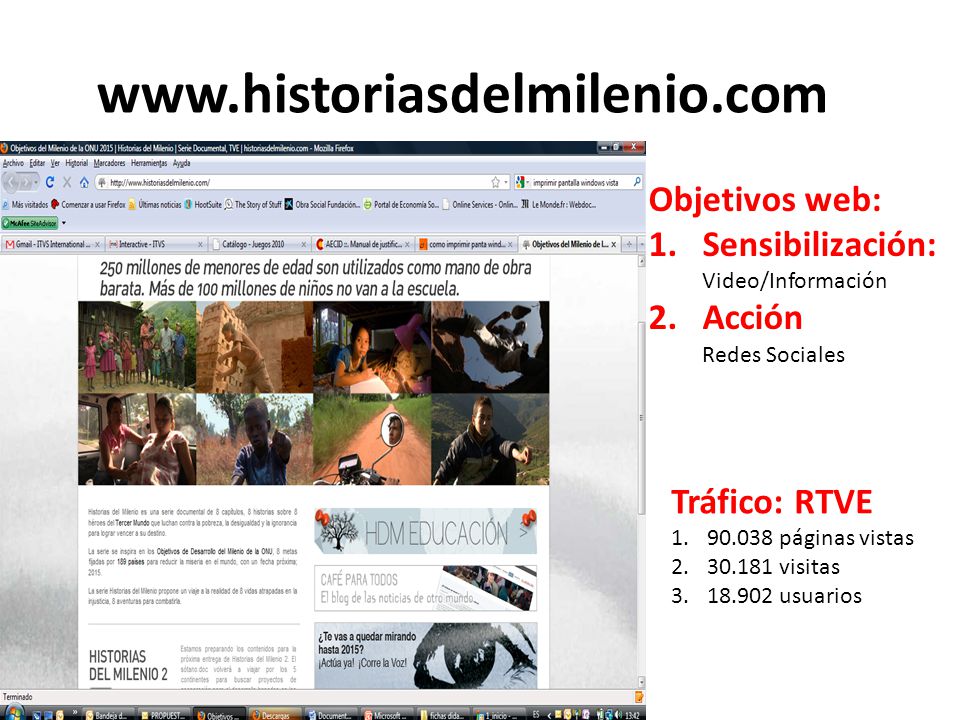Open the Obra Social Fundación bookmark
960x720 pixels.
[x=323, y=204]
